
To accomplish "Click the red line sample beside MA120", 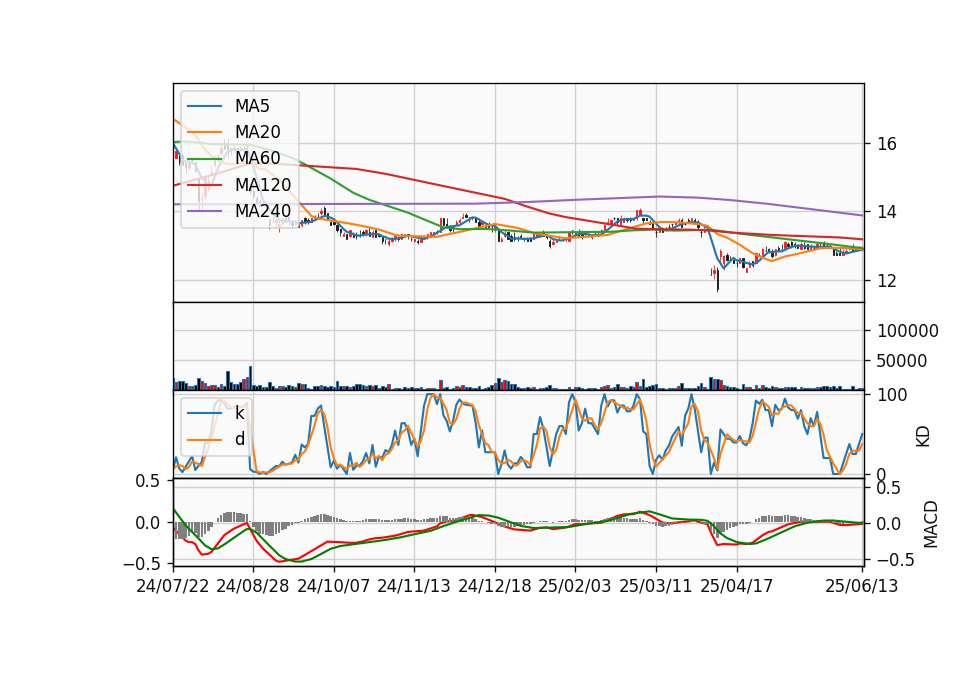I will [204, 185].
